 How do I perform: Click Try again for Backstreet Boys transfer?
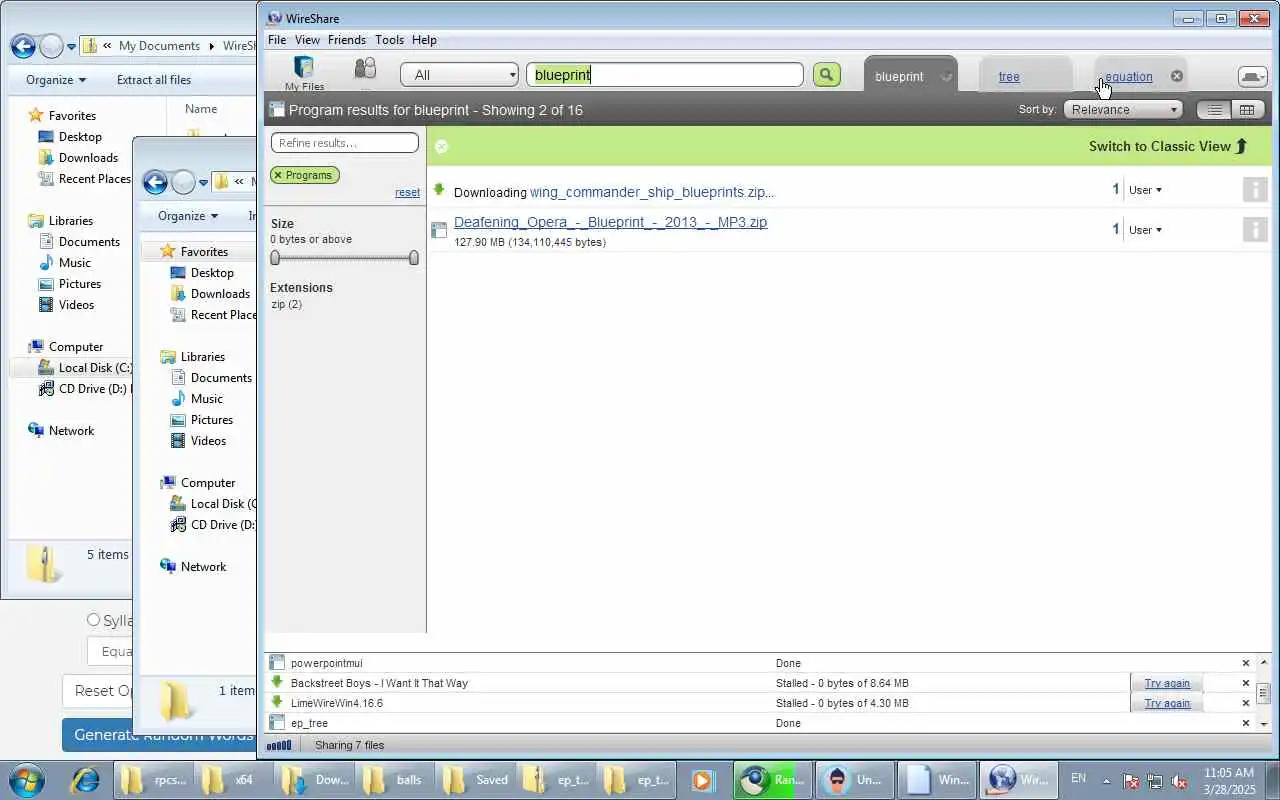[1167, 683]
